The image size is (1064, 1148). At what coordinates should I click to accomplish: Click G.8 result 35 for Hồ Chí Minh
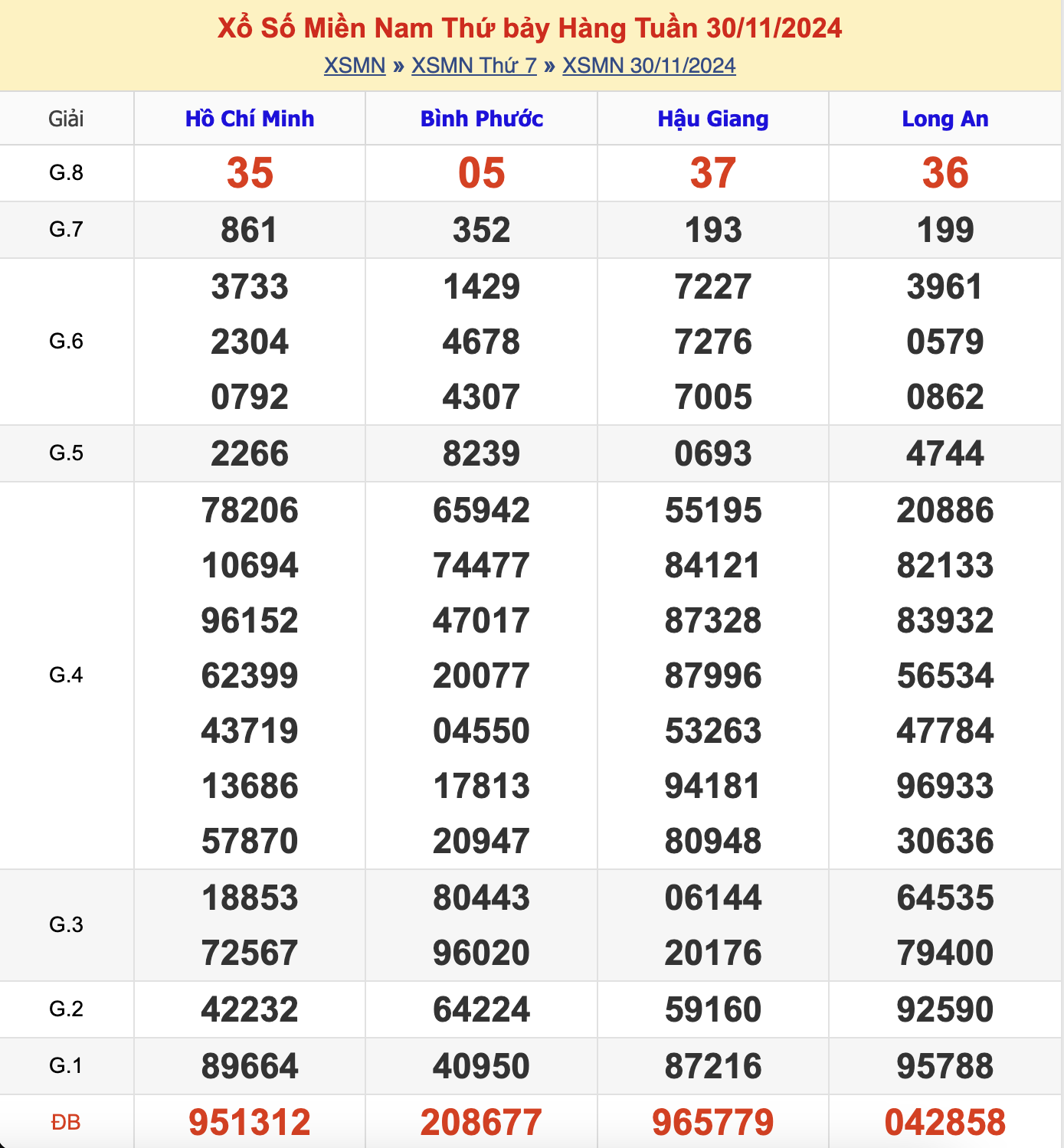tap(250, 173)
